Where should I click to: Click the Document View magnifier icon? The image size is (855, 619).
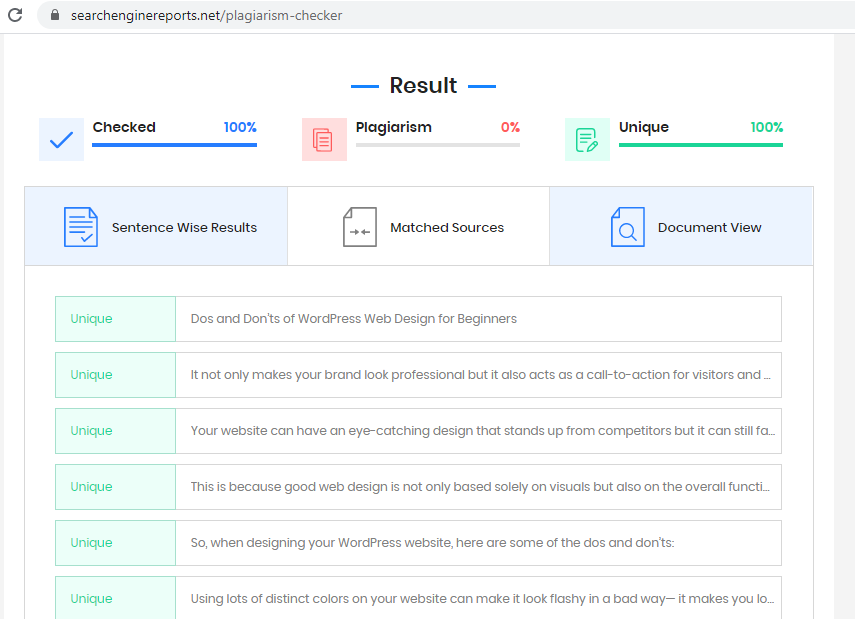coord(628,227)
